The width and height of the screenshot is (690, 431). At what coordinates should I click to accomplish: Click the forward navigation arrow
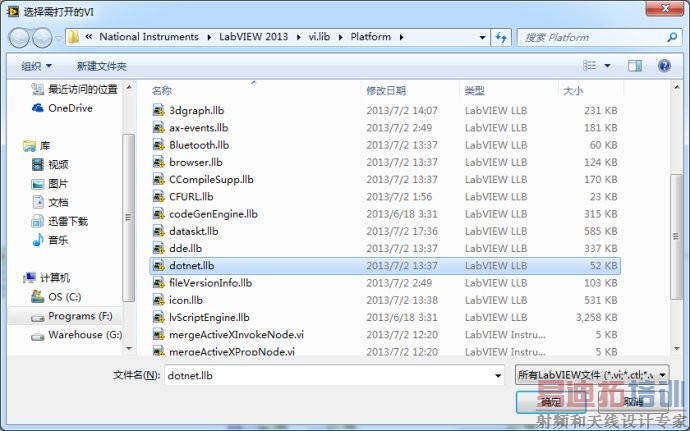[x=42, y=38]
